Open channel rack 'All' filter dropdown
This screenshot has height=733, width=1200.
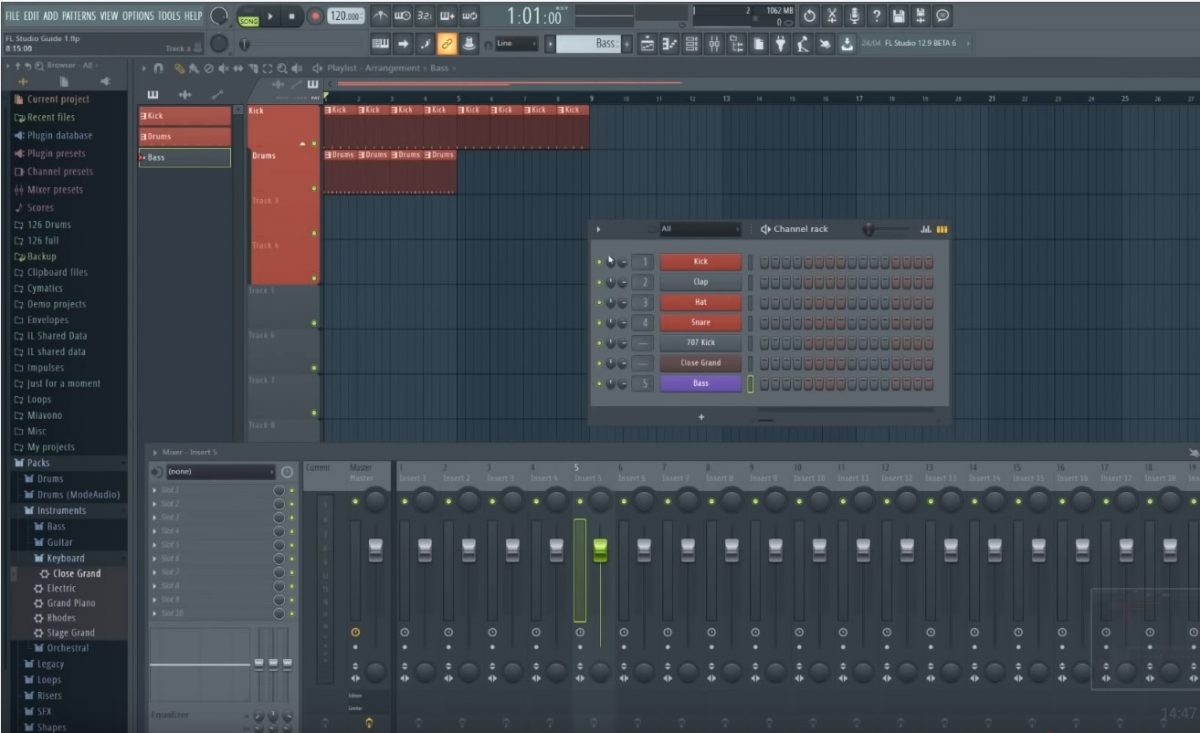click(699, 229)
